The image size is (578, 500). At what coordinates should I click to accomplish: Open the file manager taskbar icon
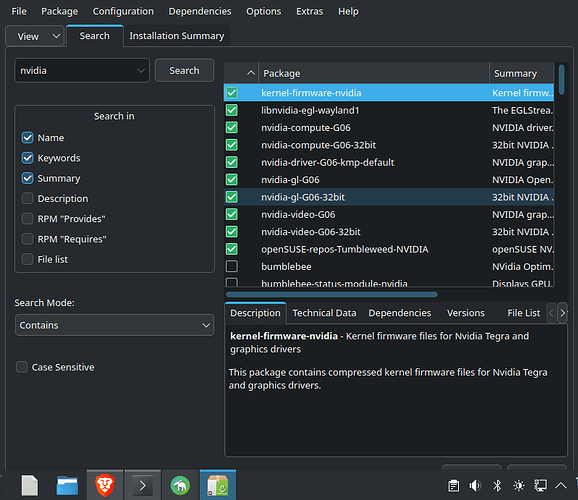click(x=67, y=485)
